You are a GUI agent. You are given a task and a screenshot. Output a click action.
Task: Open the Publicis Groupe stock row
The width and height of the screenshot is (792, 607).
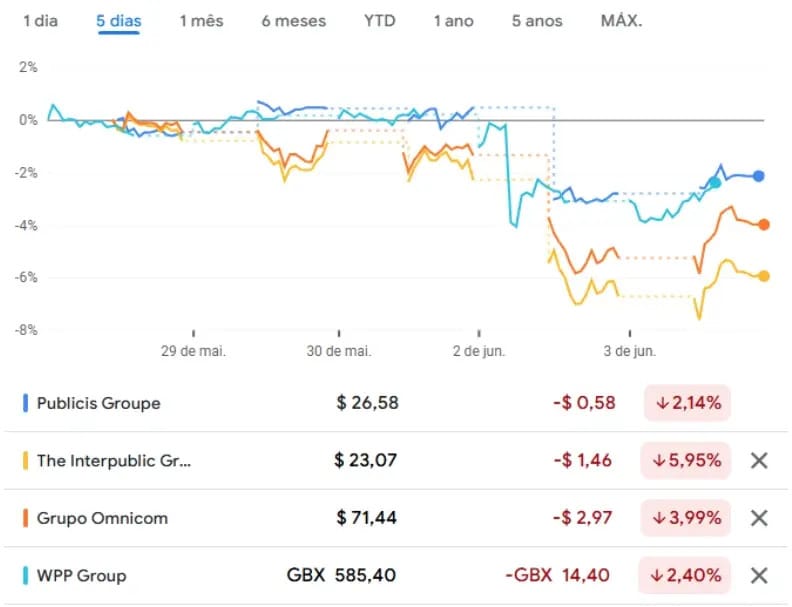(x=98, y=404)
